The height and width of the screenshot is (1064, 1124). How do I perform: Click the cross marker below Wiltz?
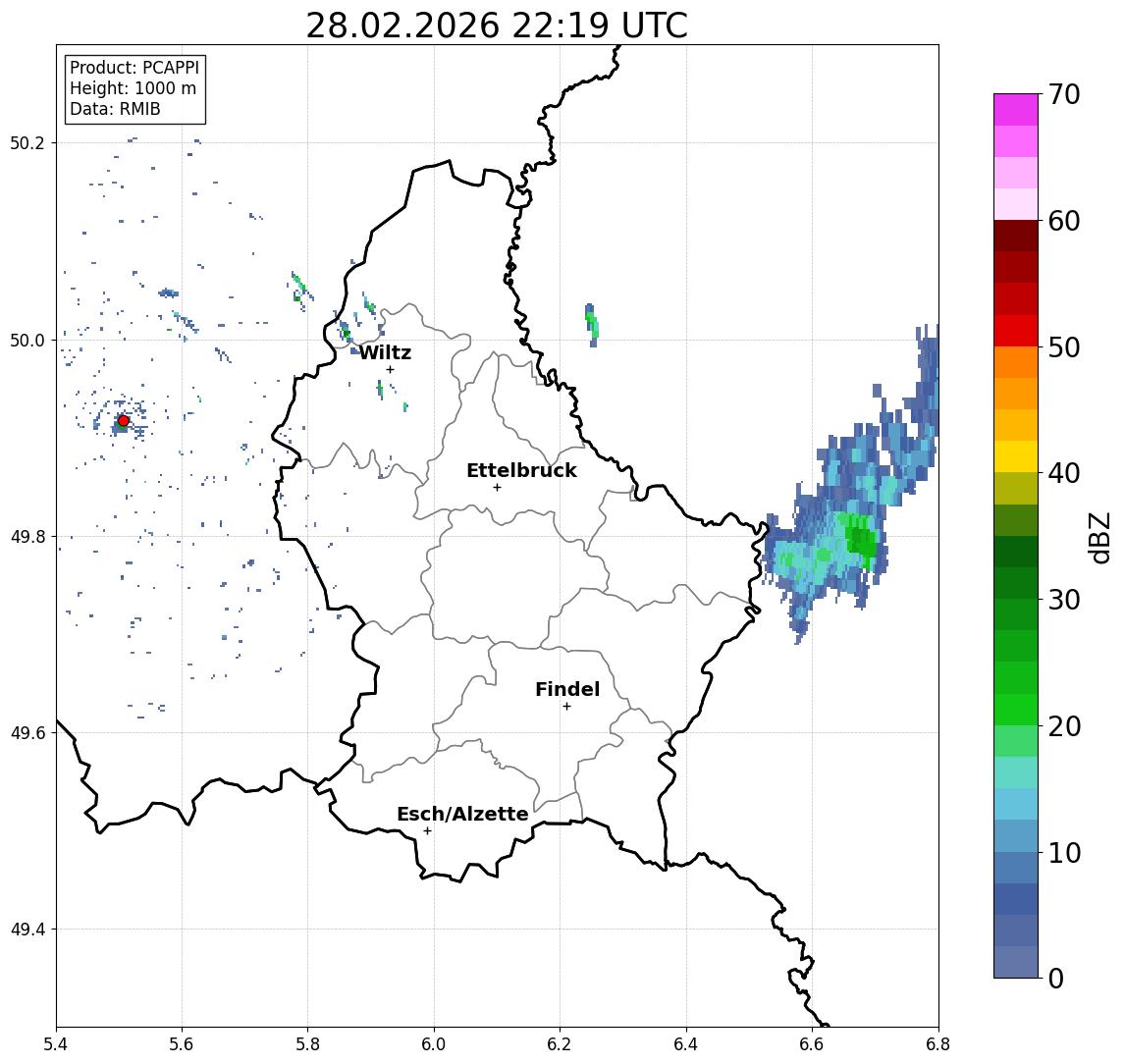(x=390, y=370)
